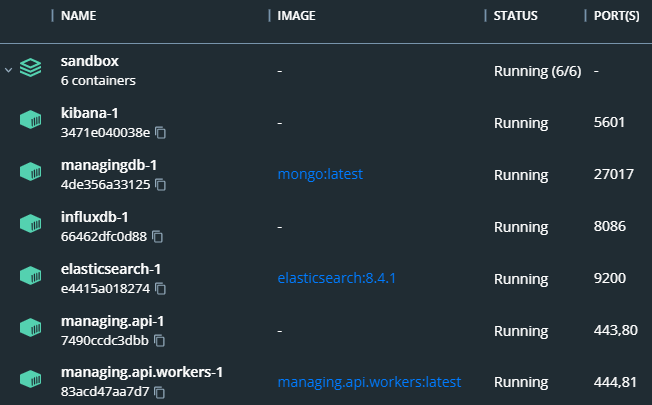652x405 pixels.
Task: Select the elasticsearch-1 container name
Action: (x=111, y=269)
